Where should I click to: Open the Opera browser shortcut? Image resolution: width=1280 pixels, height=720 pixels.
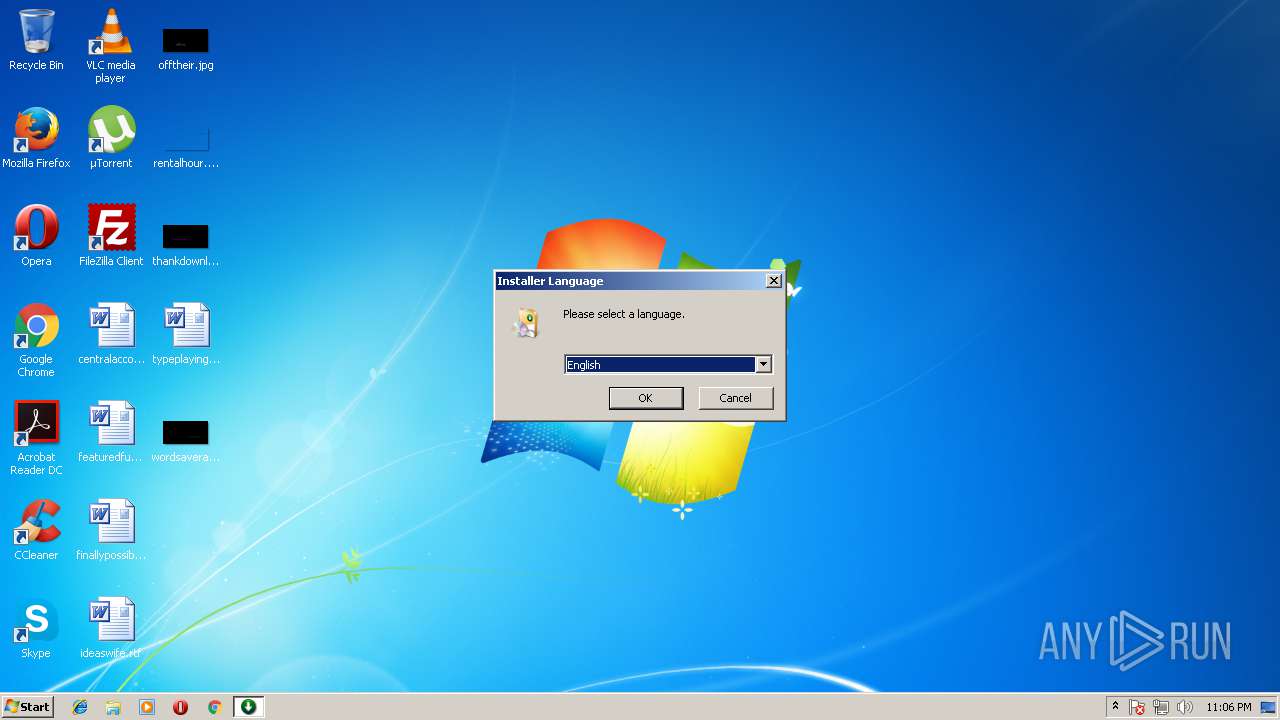36,236
